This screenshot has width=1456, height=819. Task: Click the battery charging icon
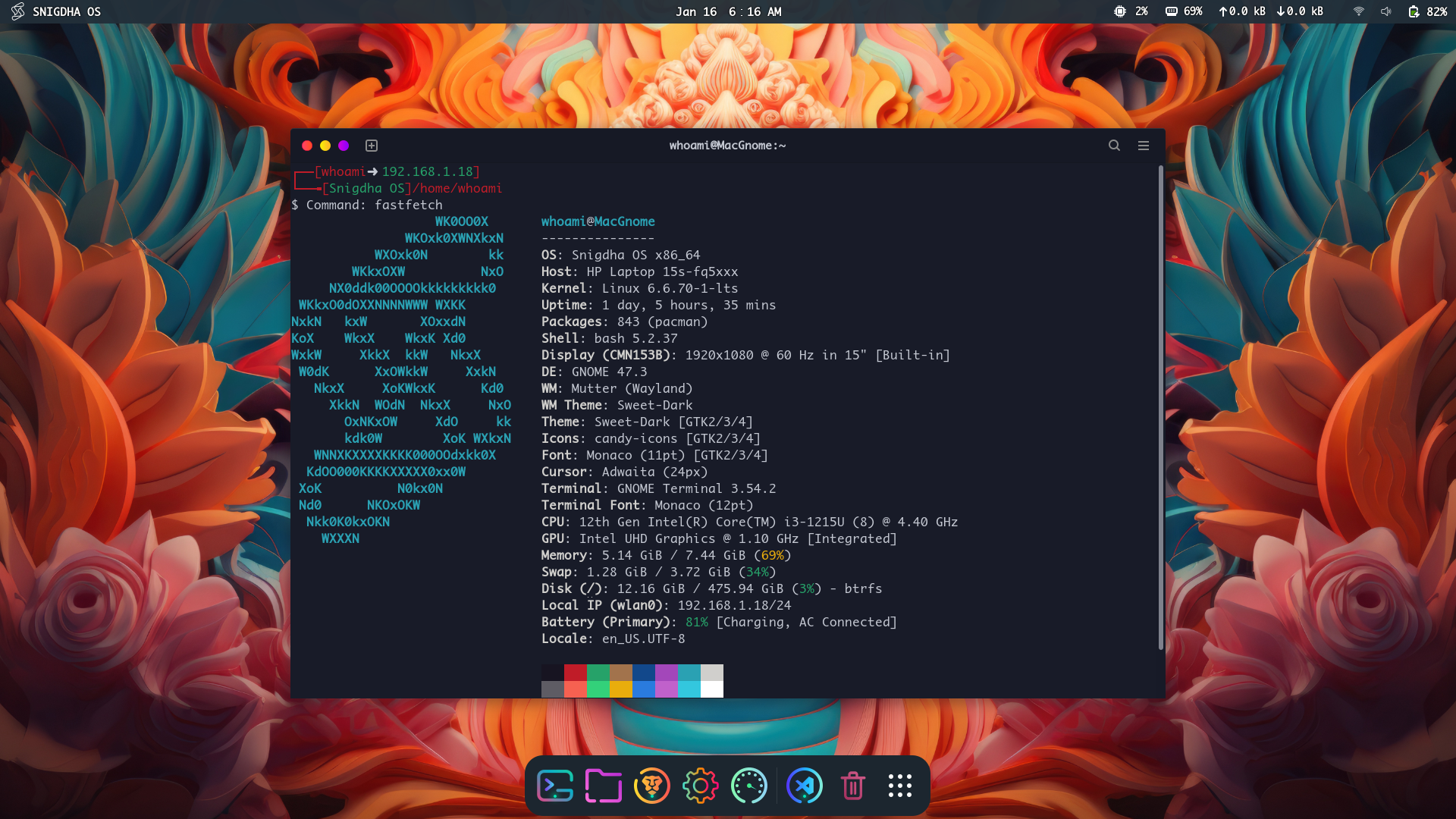(x=1414, y=11)
